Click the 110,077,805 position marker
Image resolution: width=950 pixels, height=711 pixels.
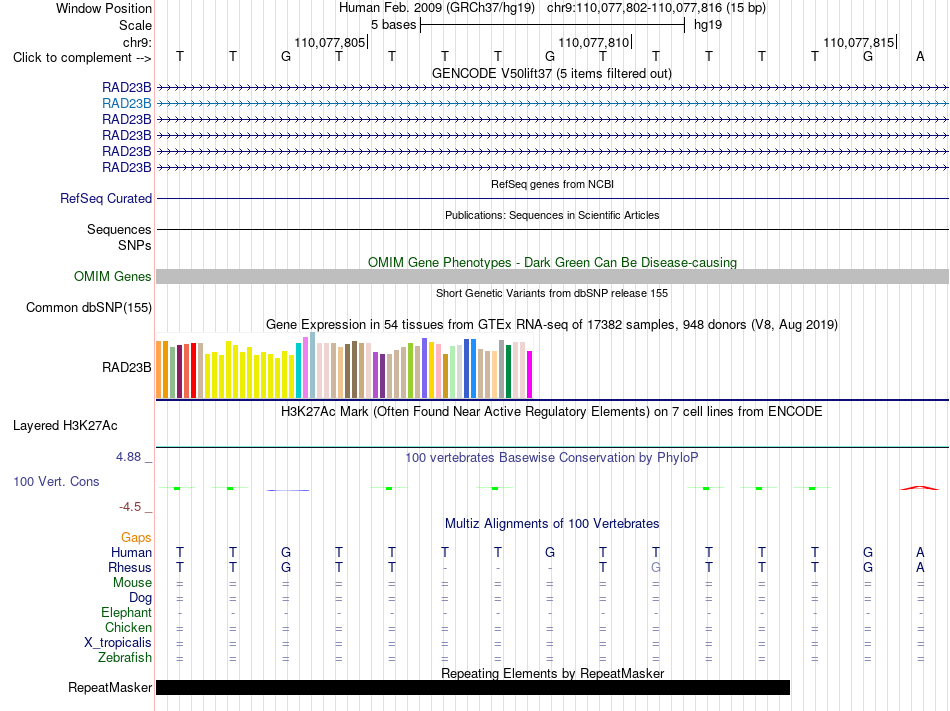[x=330, y=42]
